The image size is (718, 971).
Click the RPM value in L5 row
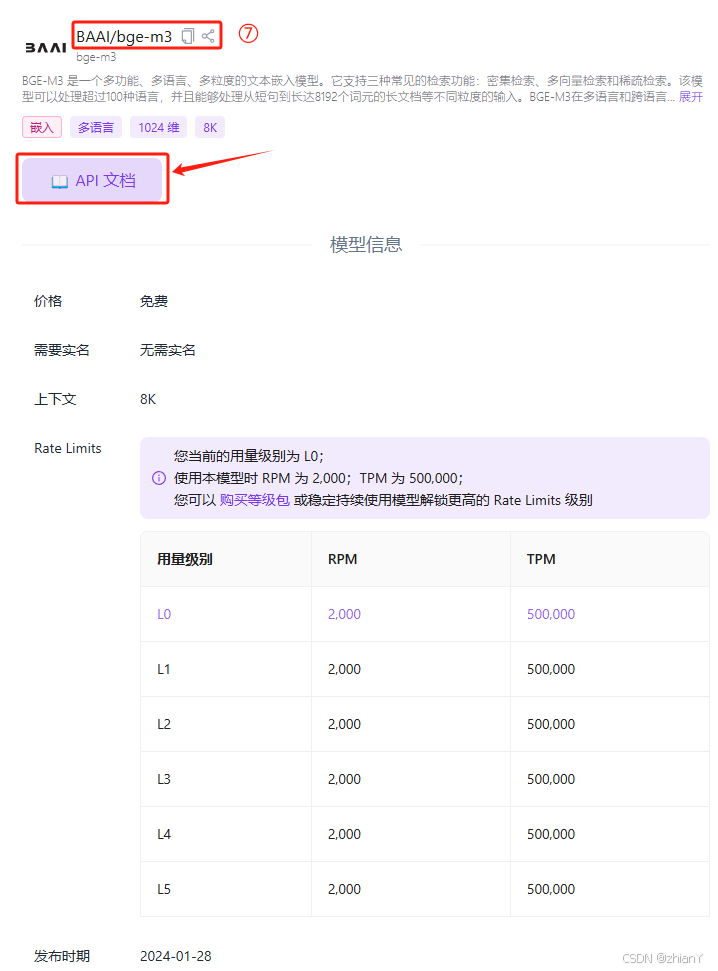pos(344,889)
